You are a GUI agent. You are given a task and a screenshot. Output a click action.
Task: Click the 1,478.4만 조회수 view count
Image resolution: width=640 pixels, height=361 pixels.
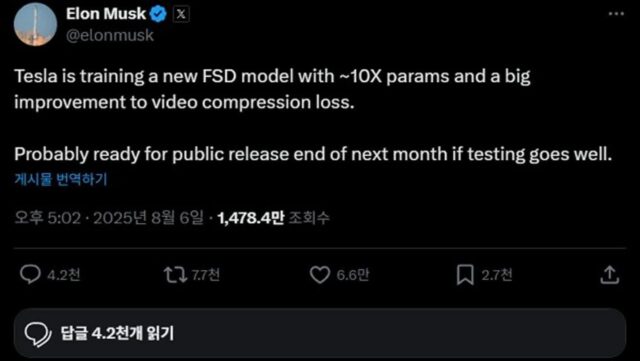tap(273, 218)
